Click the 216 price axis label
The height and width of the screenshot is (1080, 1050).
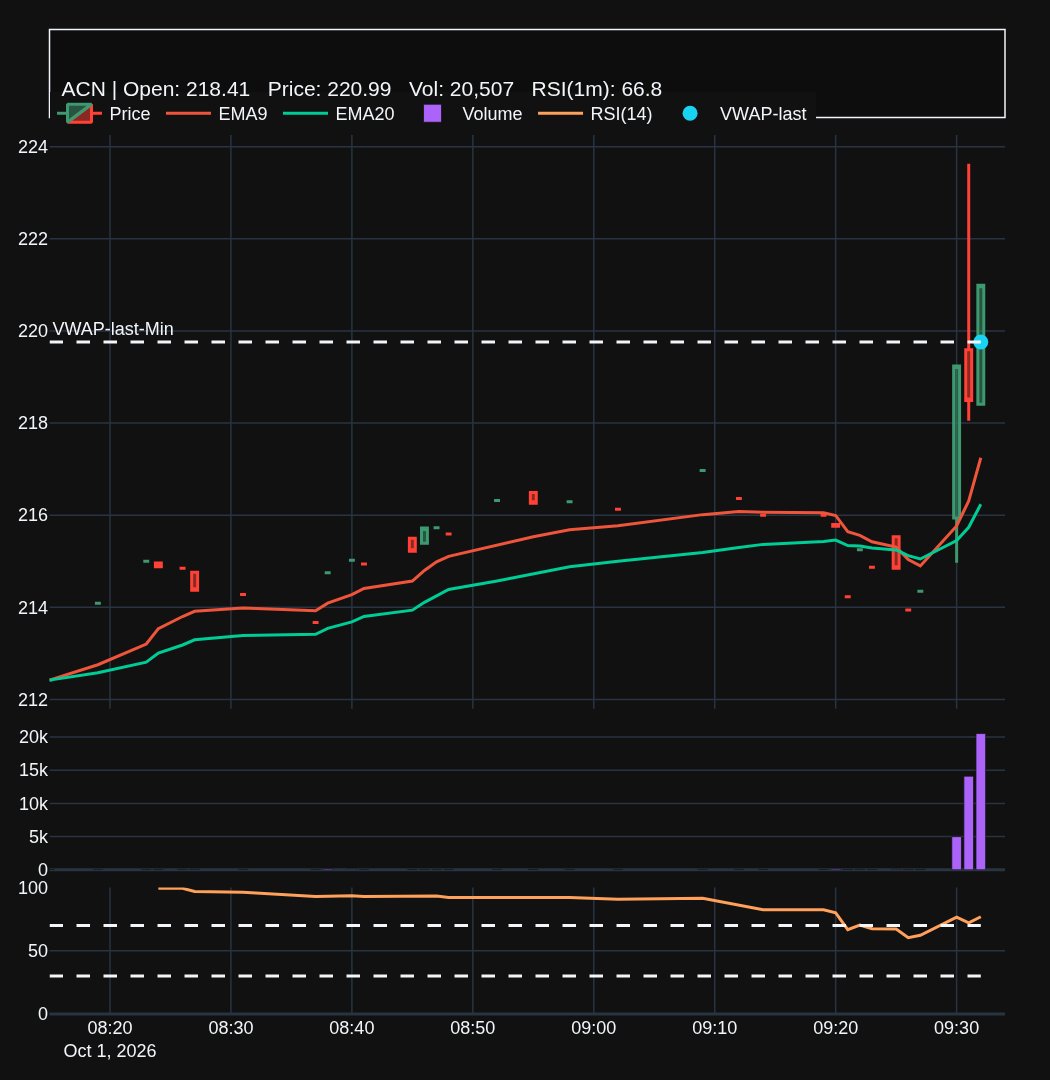point(33,515)
